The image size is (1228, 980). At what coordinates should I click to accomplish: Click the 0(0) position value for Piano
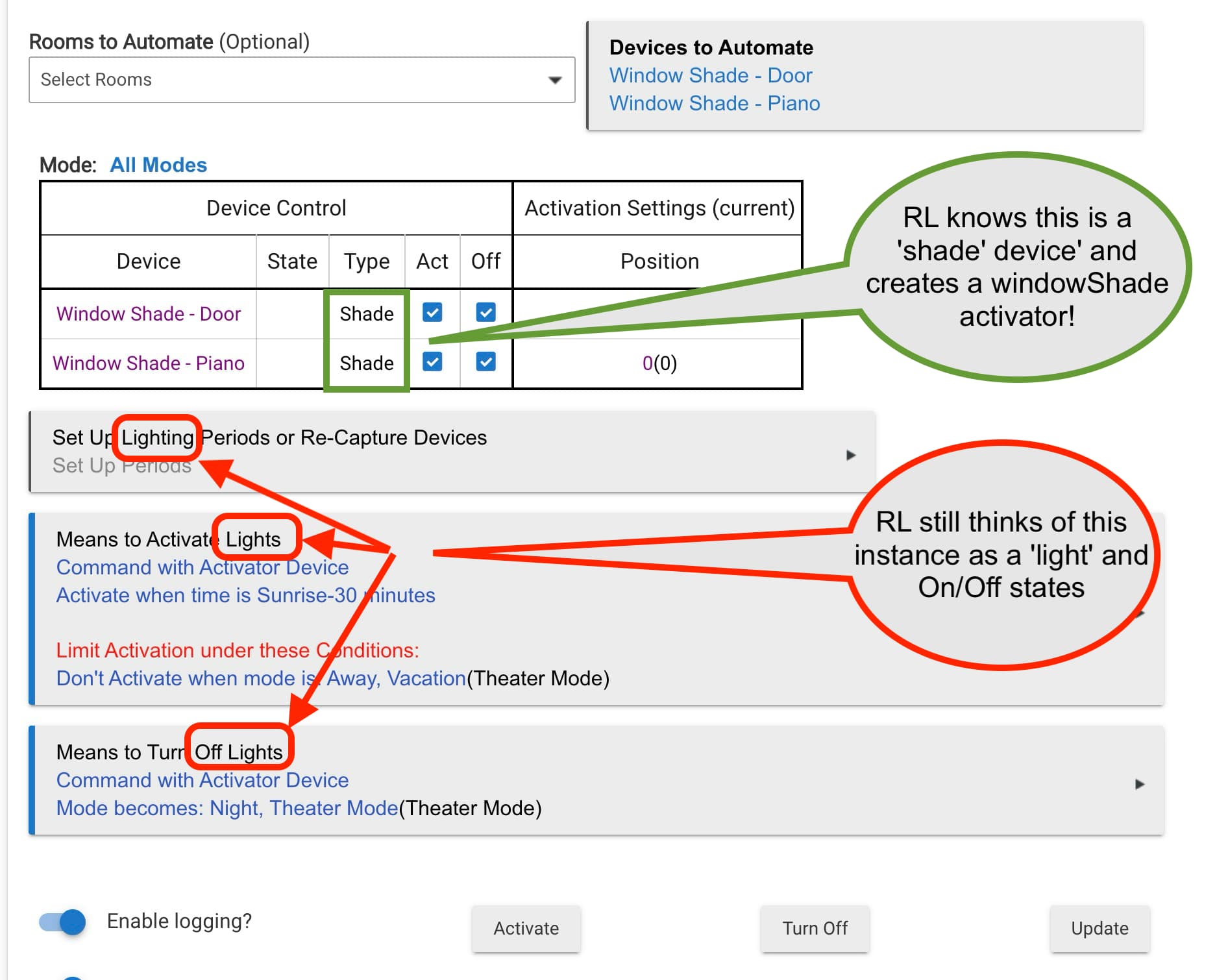pyautogui.click(x=659, y=363)
